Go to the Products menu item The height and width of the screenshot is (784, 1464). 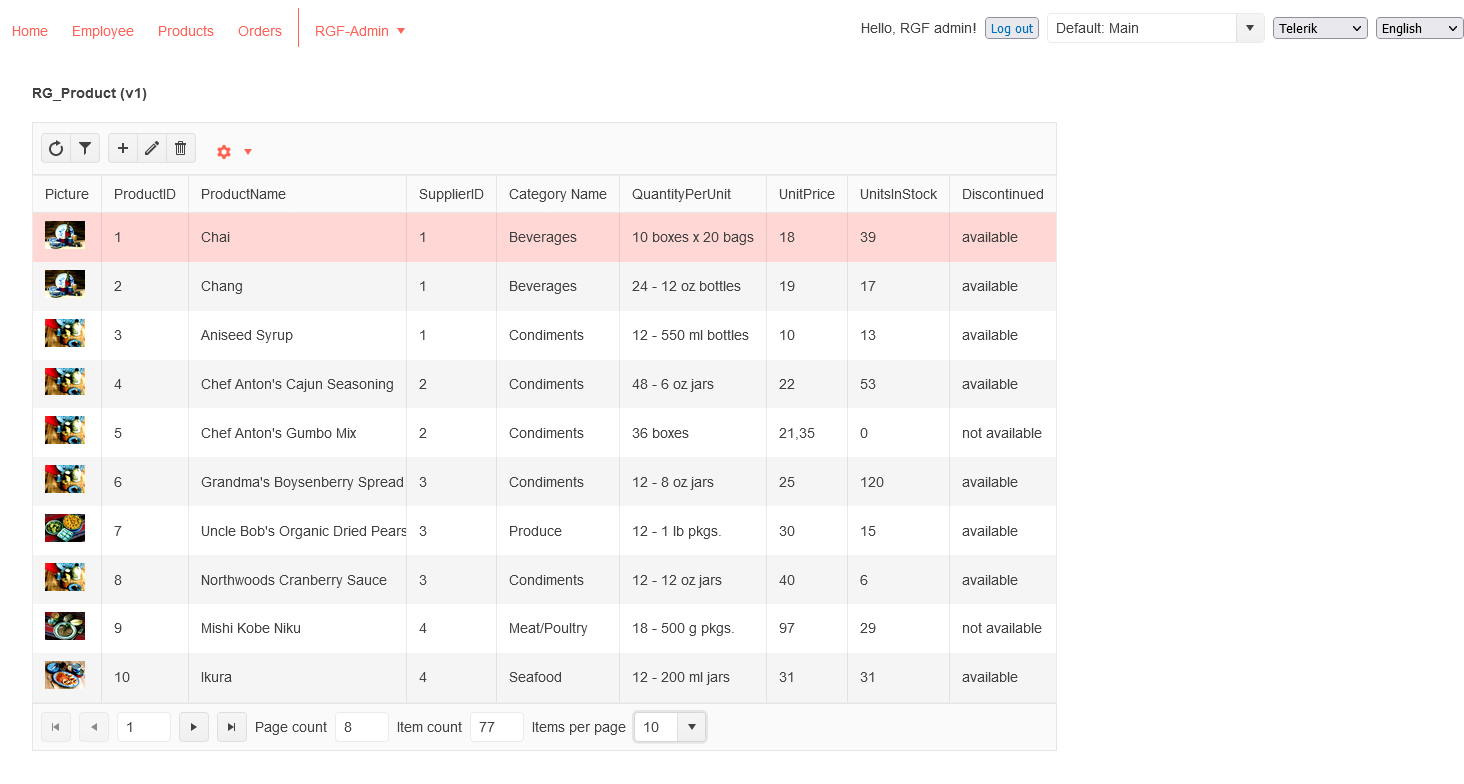[x=186, y=31]
